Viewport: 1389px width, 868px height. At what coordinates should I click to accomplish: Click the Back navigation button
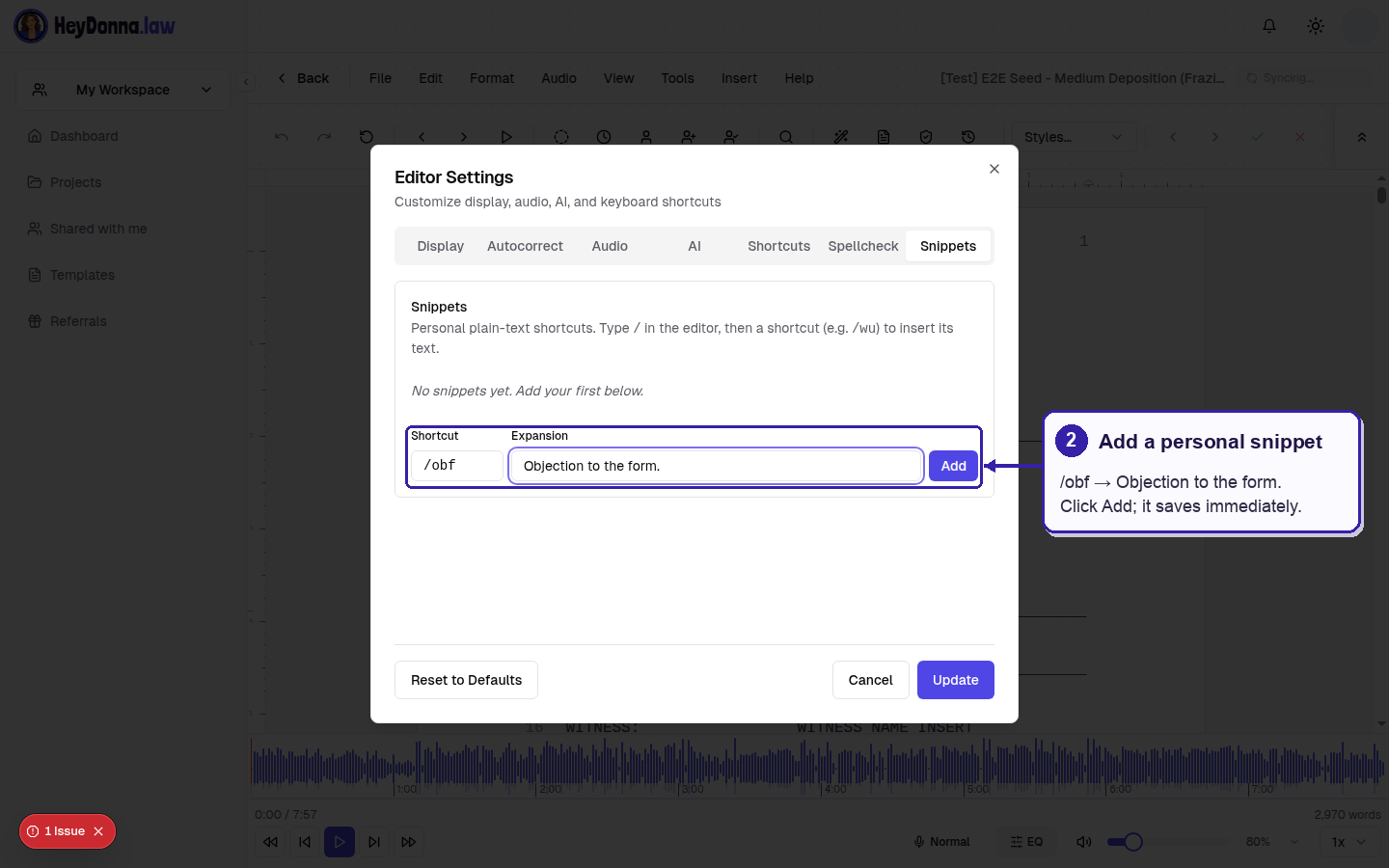[x=303, y=78]
